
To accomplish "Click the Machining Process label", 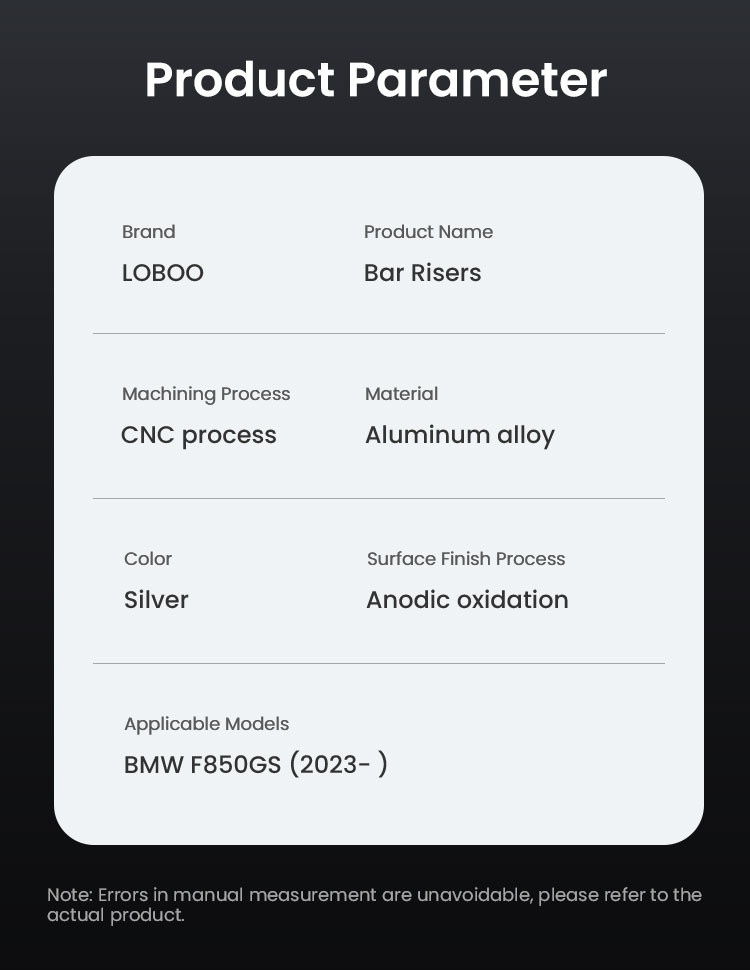I will tap(206, 394).
